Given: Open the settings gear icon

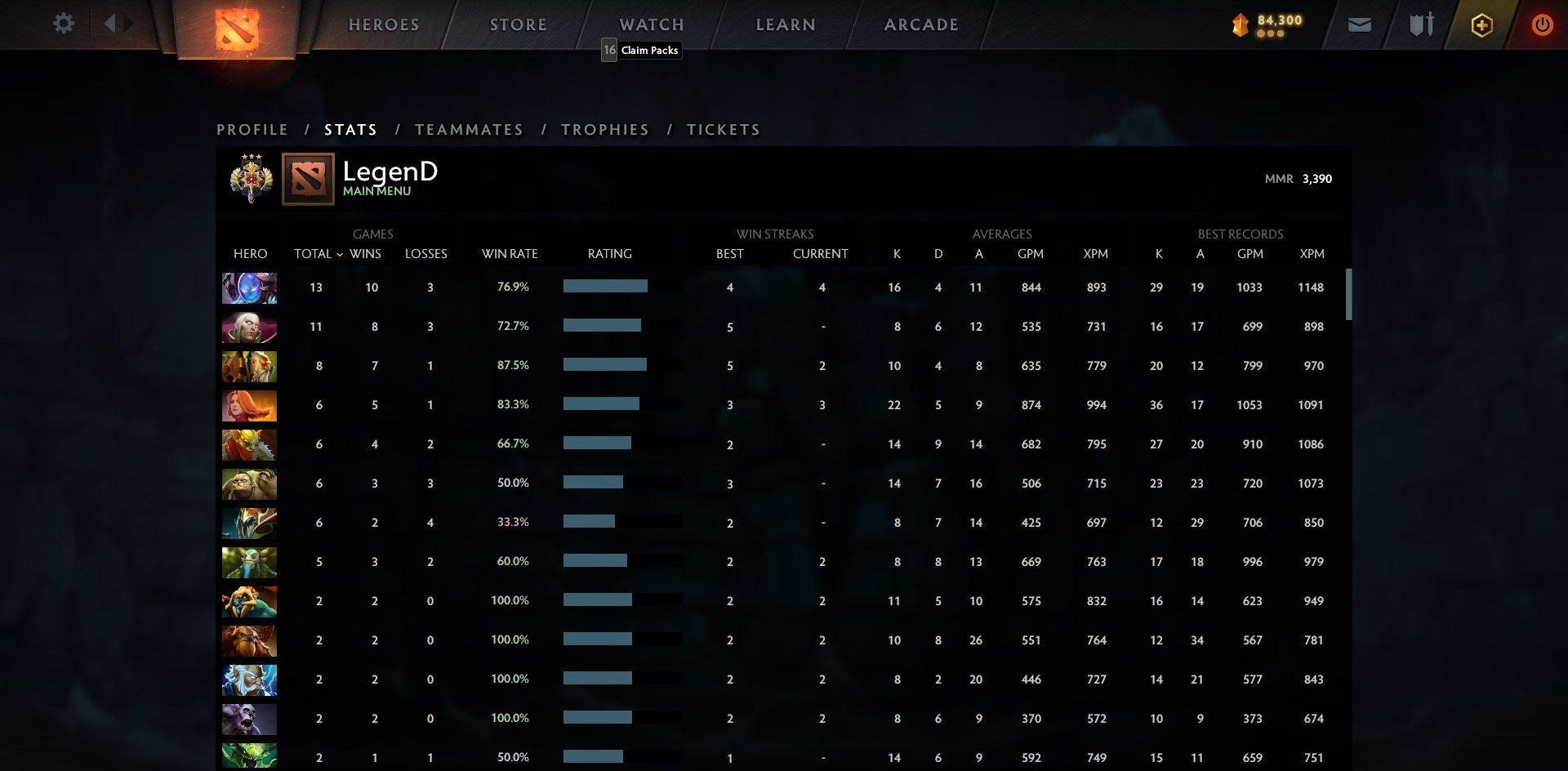Looking at the screenshot, I should coord(63,24).
